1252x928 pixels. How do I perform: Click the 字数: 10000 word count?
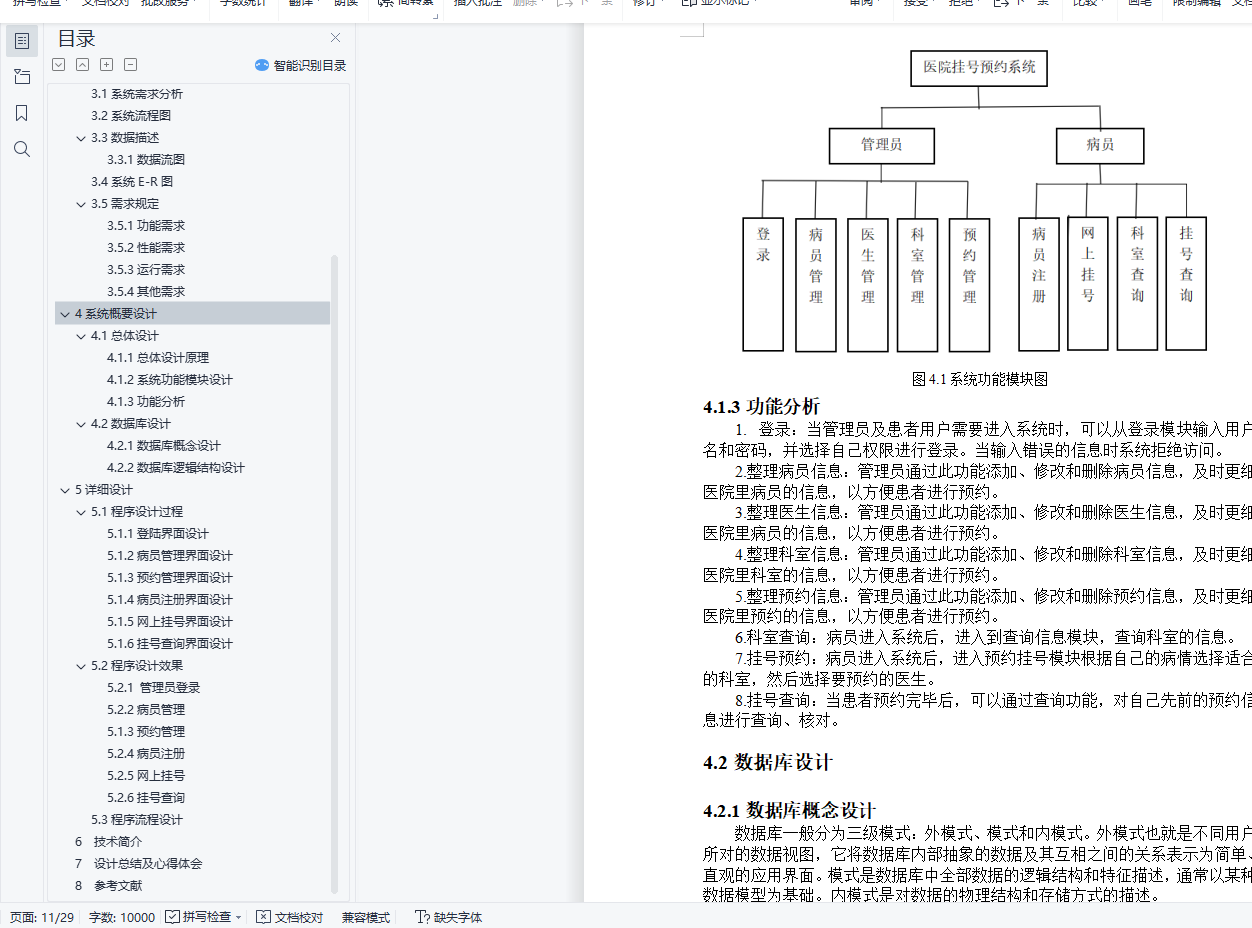122,917
